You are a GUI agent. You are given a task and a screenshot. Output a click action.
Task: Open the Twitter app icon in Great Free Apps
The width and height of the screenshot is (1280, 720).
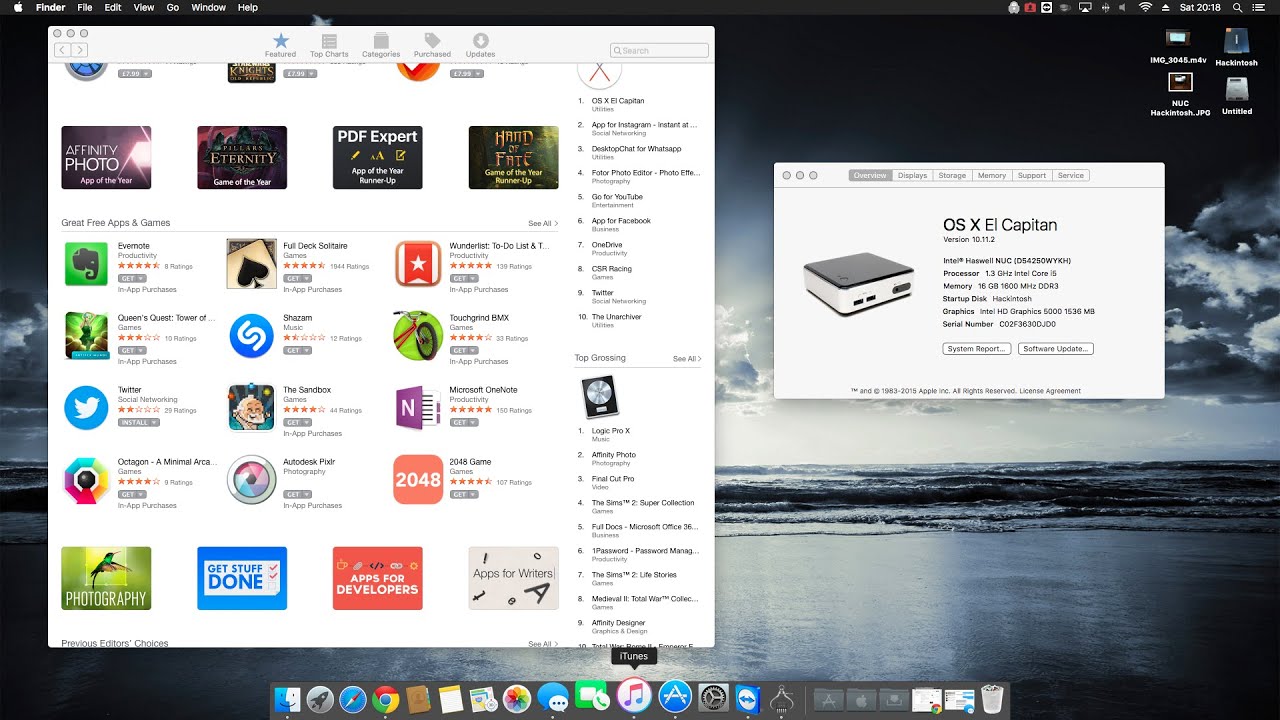tap(86, 408)
